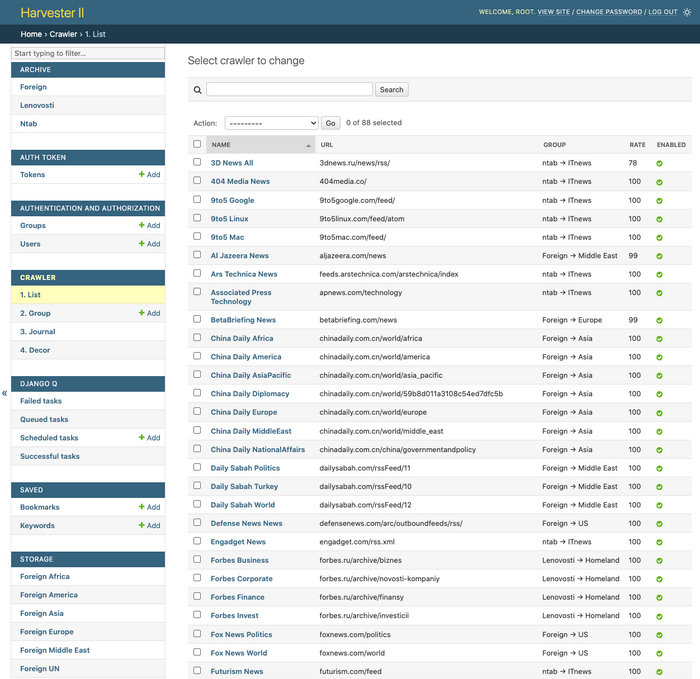Viewport: 700px width, 679px height.
Task: Click the Change Password link
Action: click(x=609, y=12)
